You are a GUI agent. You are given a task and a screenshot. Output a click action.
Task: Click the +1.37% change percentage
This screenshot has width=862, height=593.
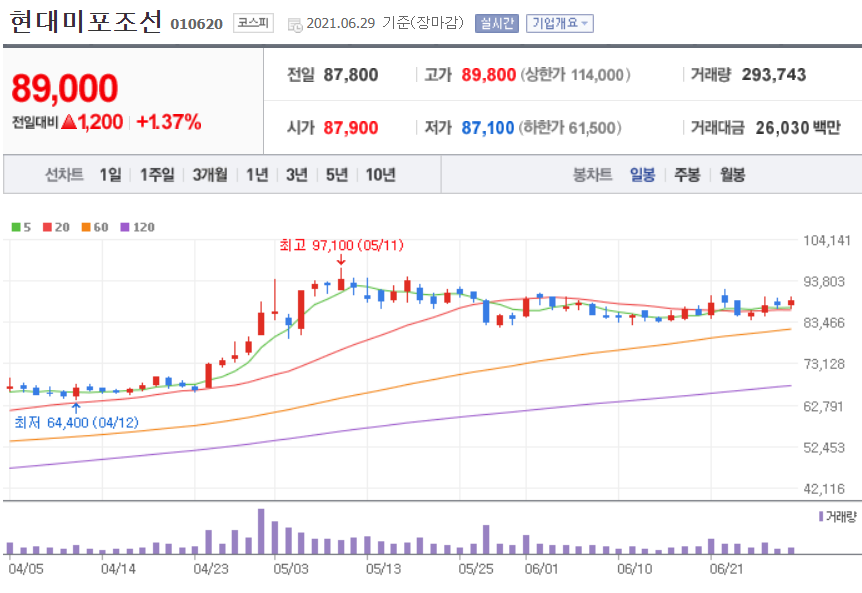[169, 122]
